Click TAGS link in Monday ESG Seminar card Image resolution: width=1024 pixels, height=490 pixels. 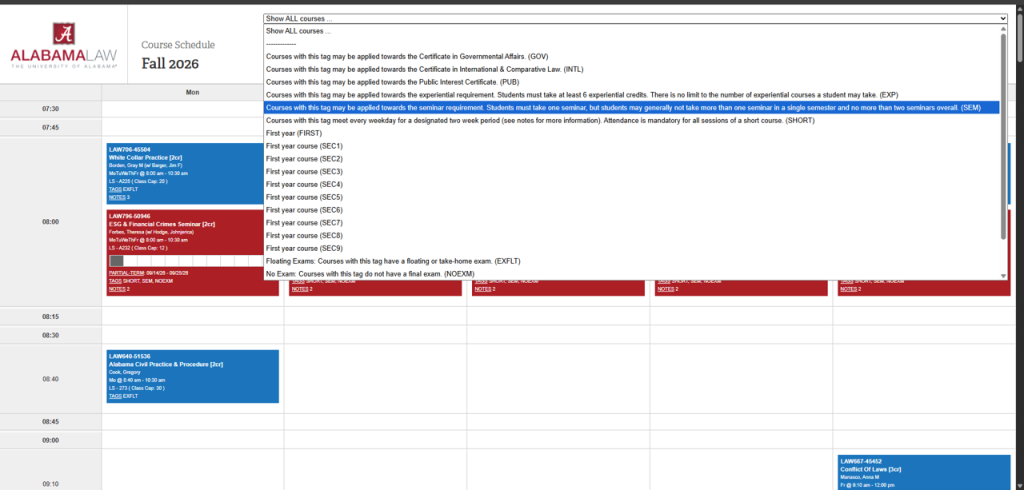point(115,281)
